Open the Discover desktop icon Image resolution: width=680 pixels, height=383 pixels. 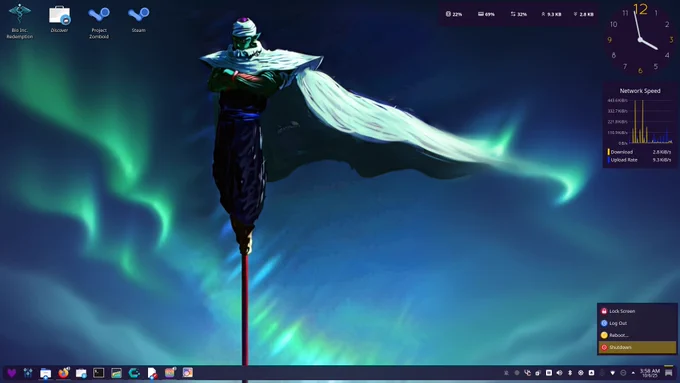coord(59,19)
